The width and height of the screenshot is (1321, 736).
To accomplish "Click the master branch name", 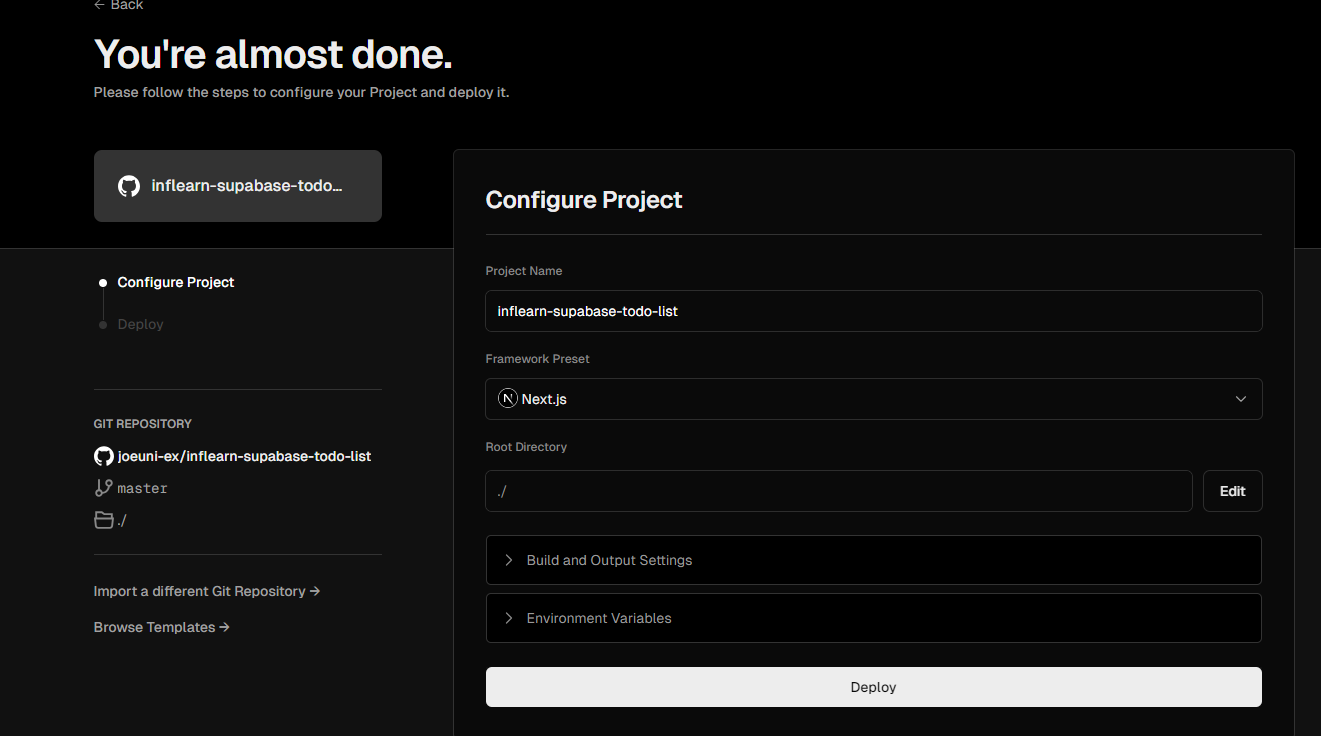I will [142, 488].
